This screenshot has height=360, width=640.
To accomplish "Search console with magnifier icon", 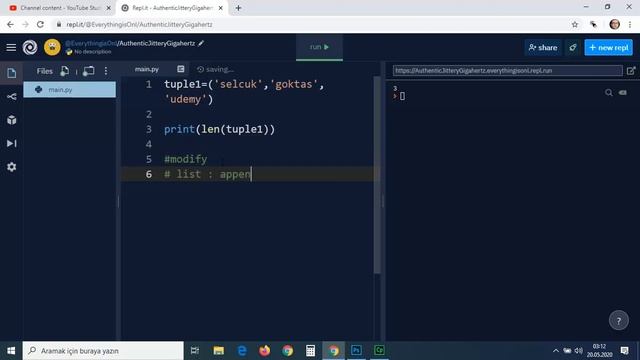I will (x=609, y=93).
